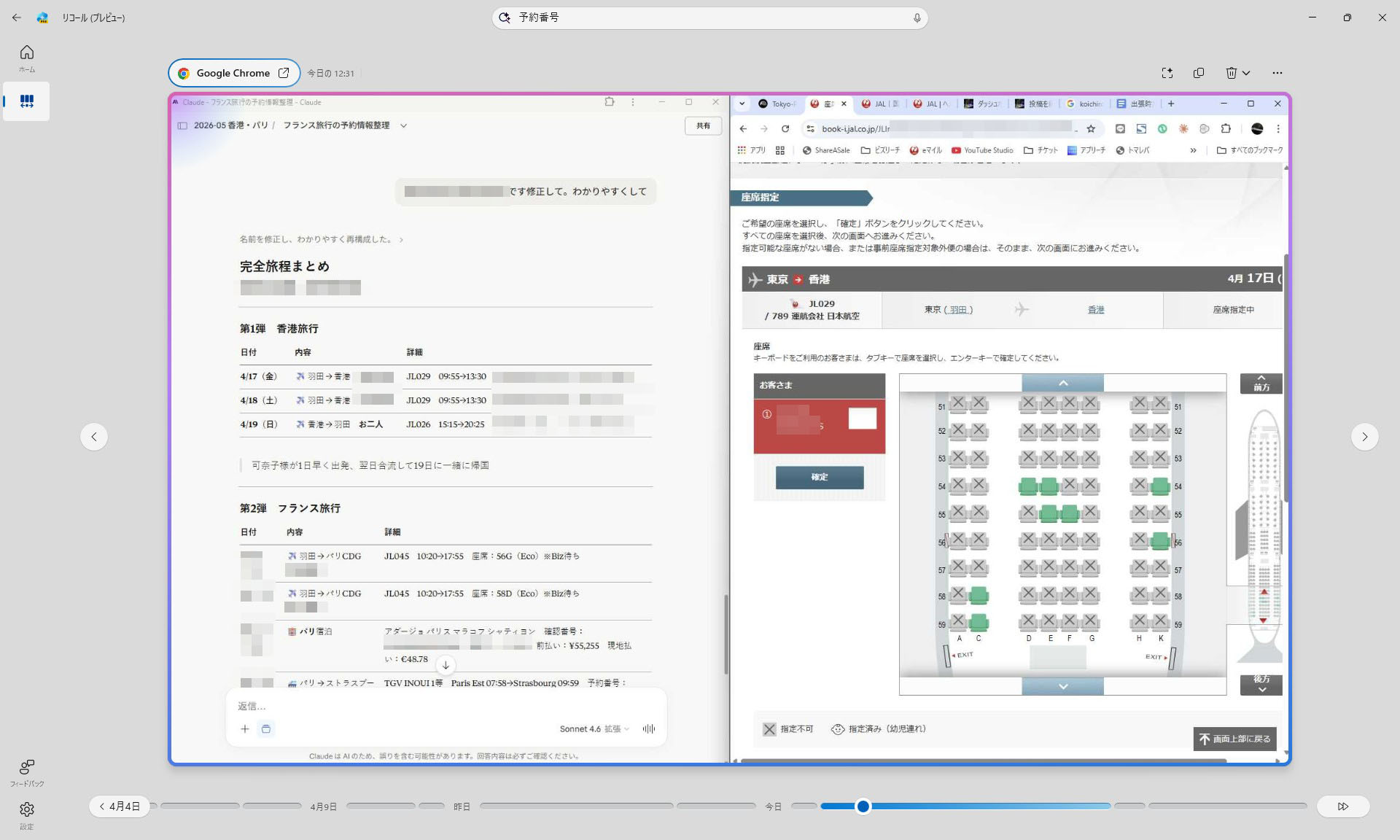This screenshot has width=1400, height=840.
Task: Go to the next snapshot arrow
Action: [1364, 437]
